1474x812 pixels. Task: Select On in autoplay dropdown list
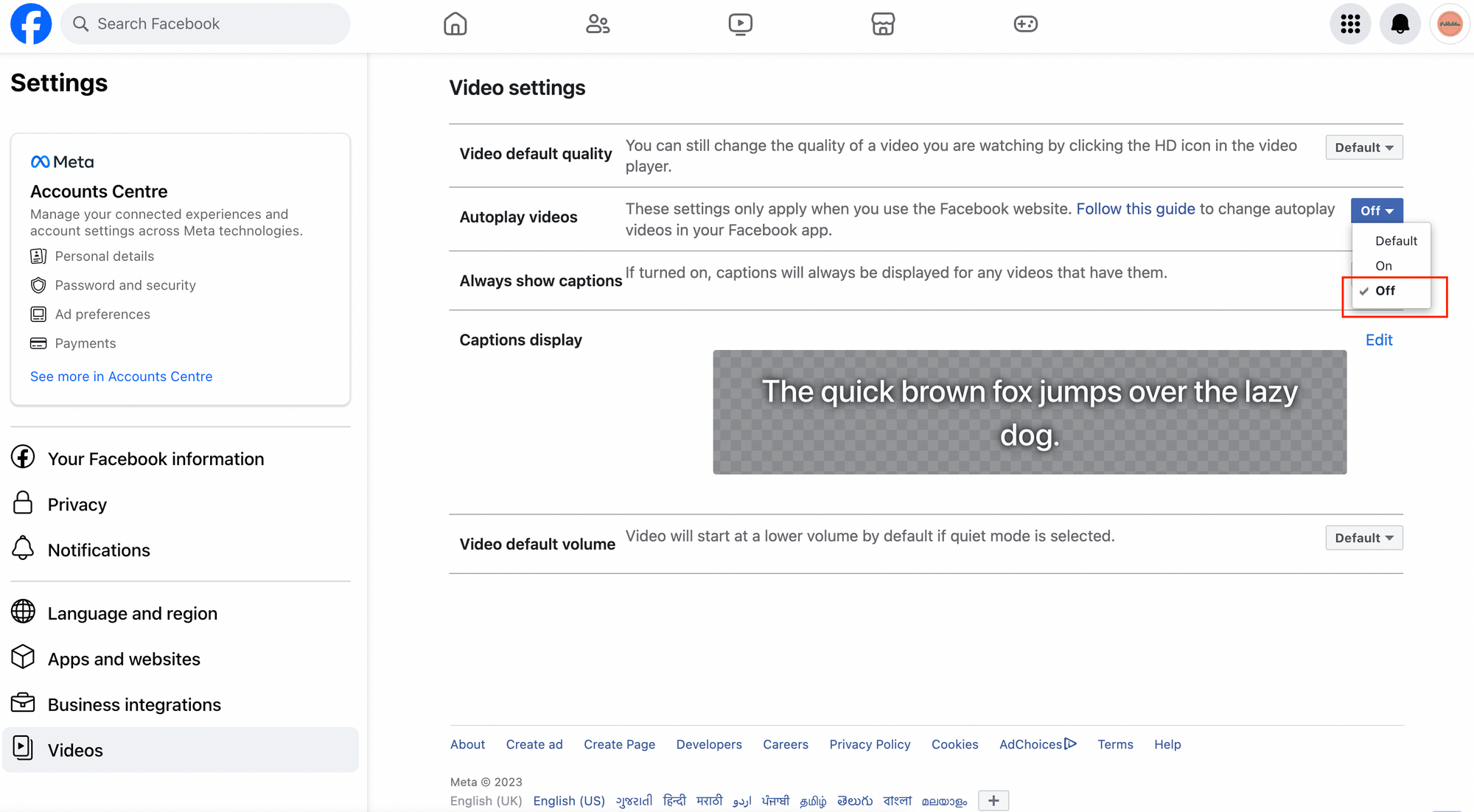(x=1383, y=265)
